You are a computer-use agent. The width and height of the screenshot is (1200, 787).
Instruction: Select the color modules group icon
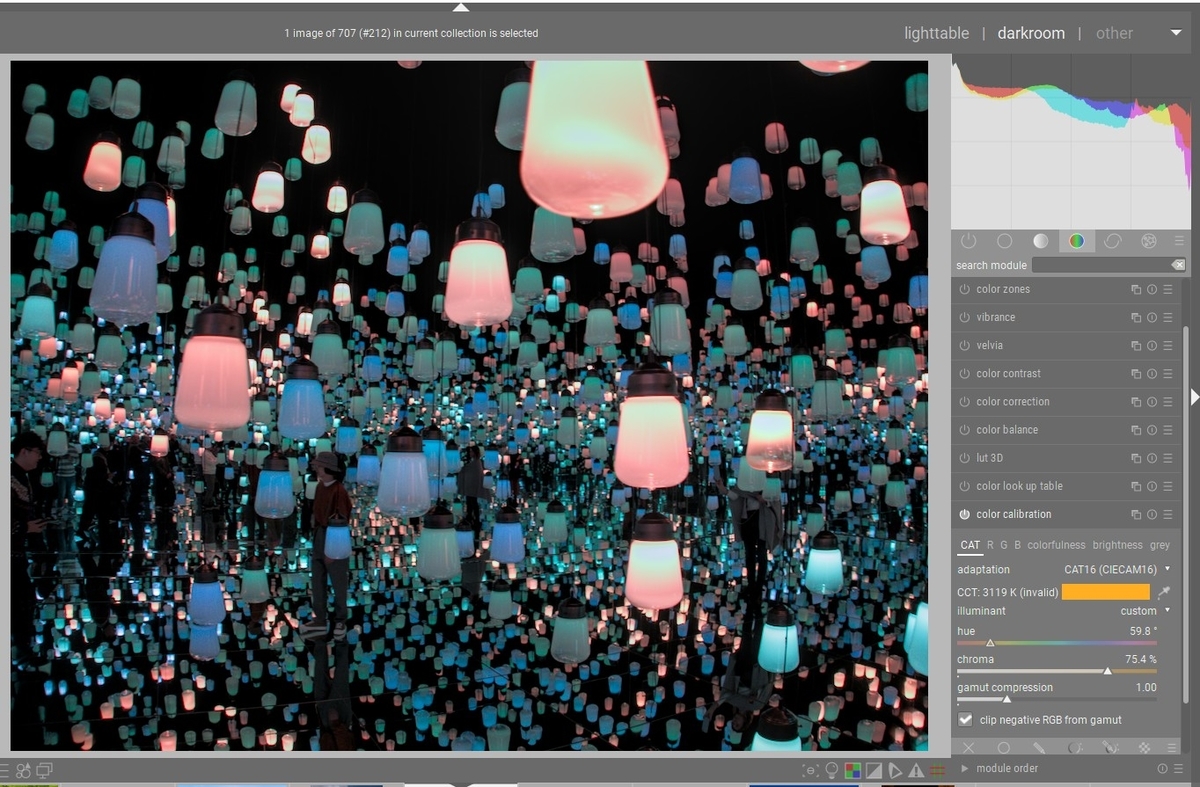click(1076, 241)
